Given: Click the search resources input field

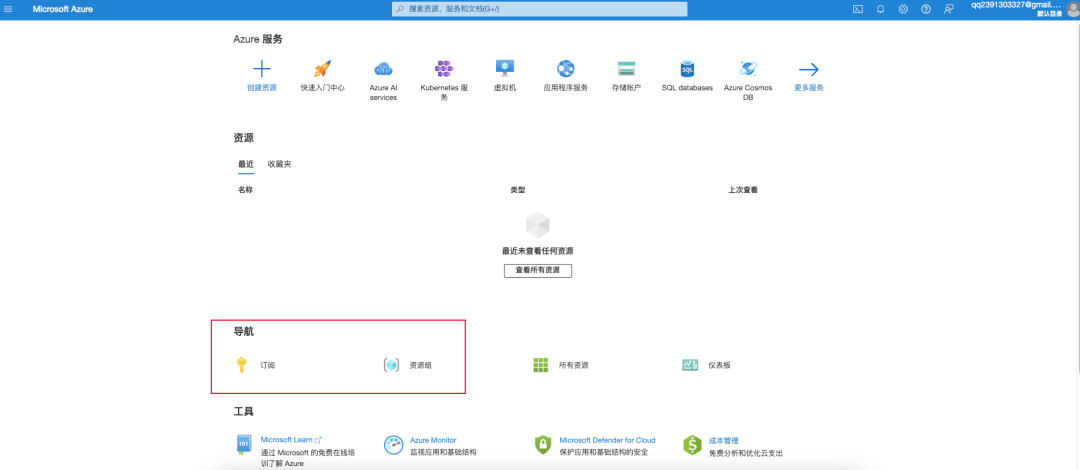Looking at the screenshot, I should tap(539, 9).
